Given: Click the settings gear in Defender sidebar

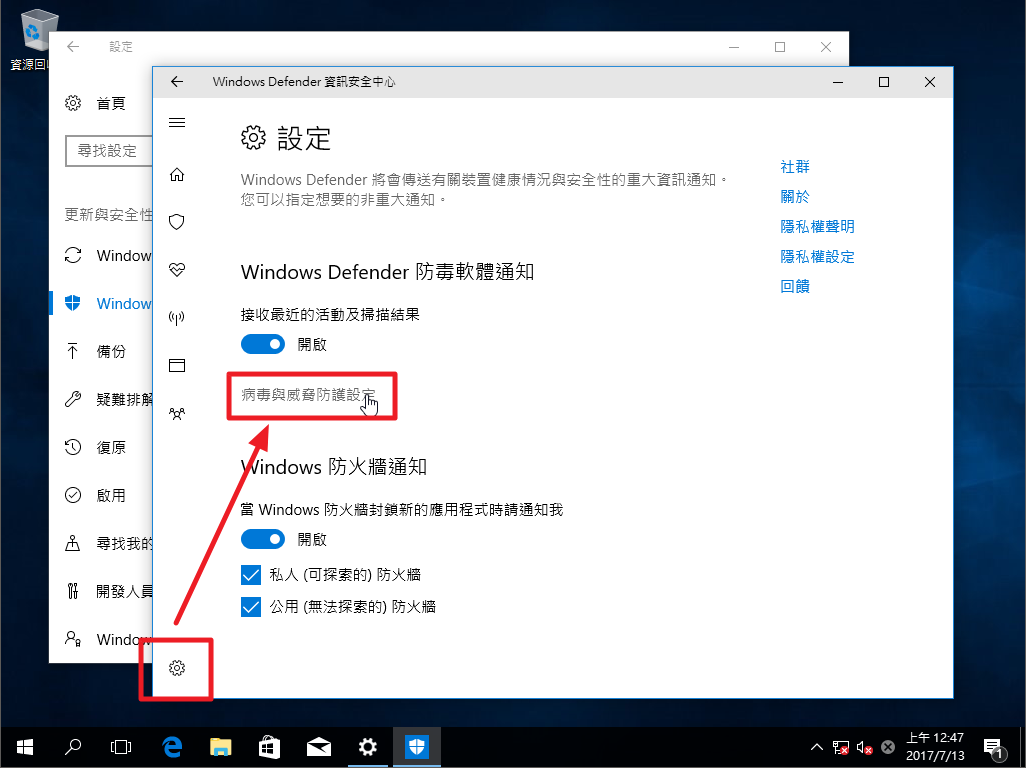Looking at the screenshot, I should pos(177,667).
